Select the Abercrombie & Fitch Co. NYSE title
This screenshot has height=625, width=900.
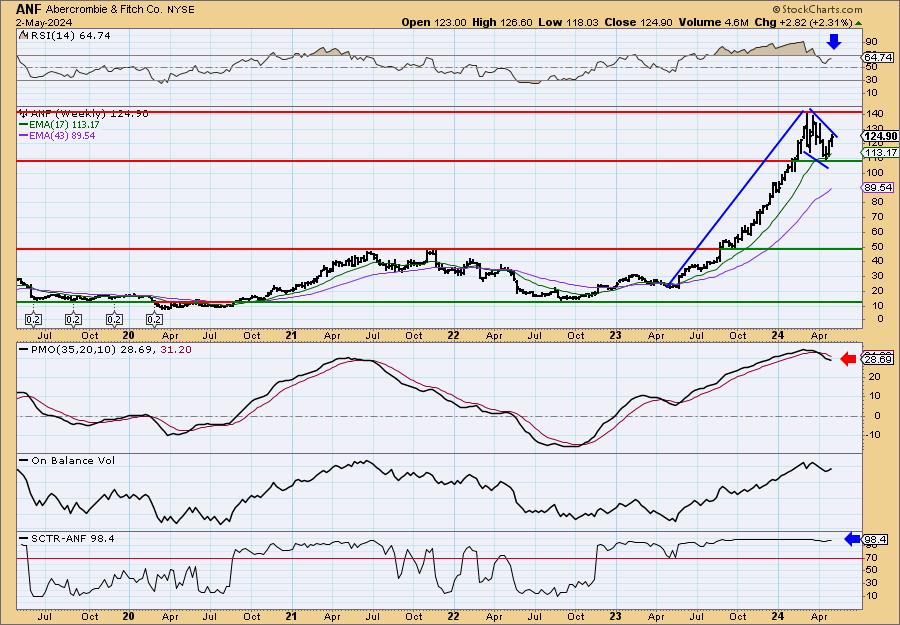click(120, 10)
